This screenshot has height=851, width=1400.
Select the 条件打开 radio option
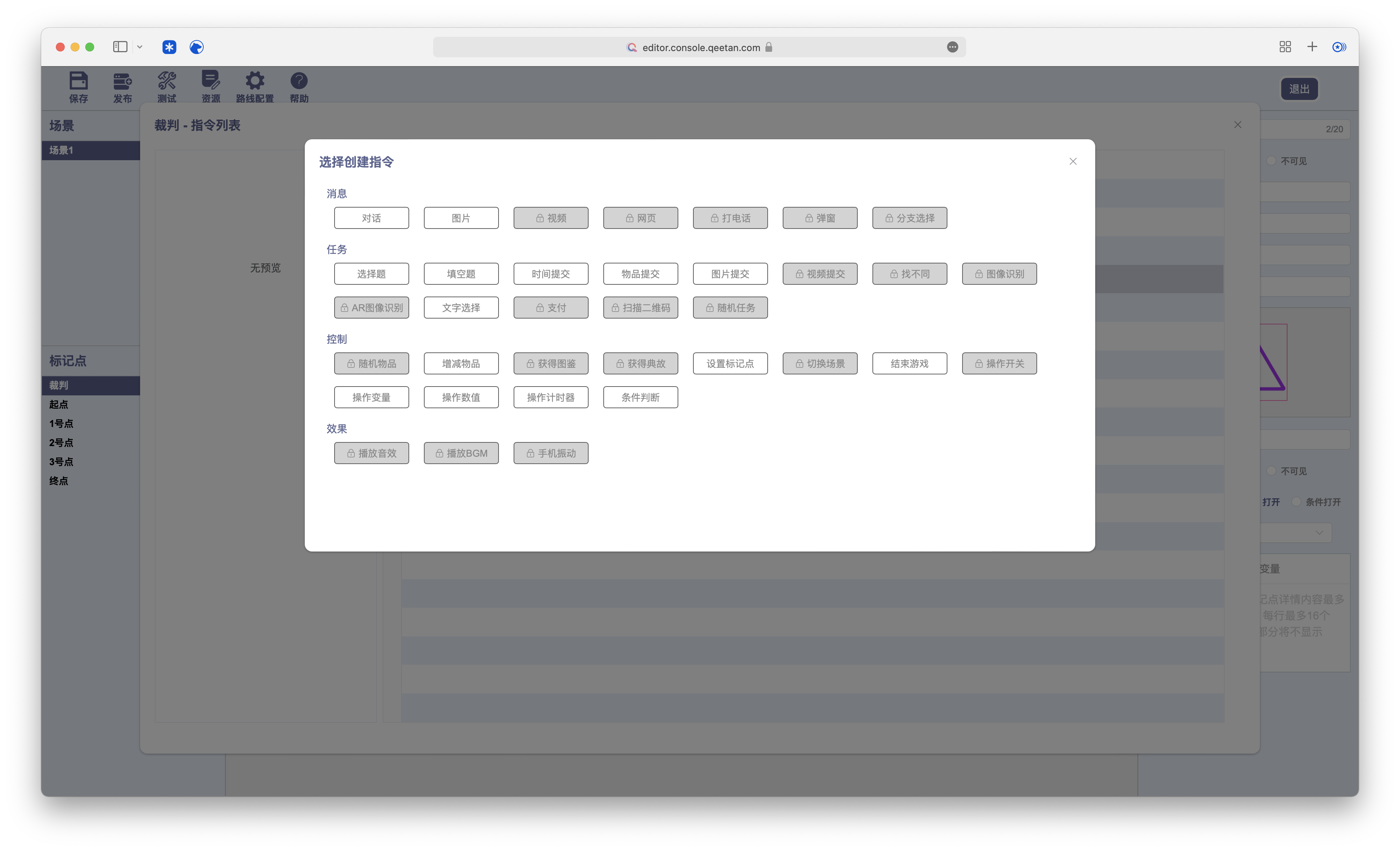(x=1297, y=502)
